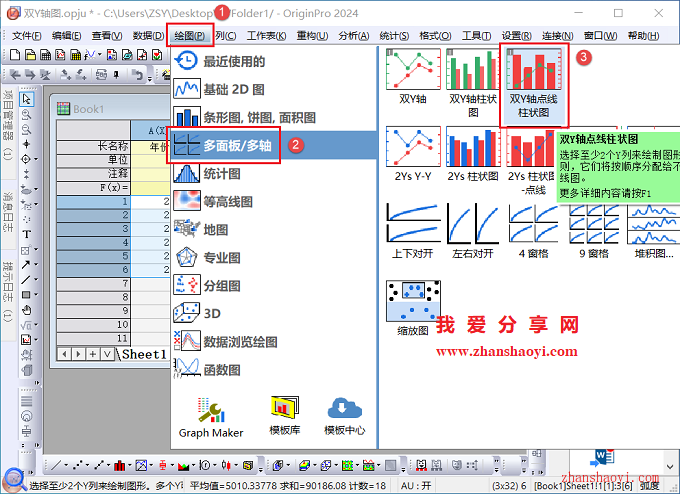The image size is (680, 494).
Task: Open the 文件(F) menu
Action: click(26, 36)
